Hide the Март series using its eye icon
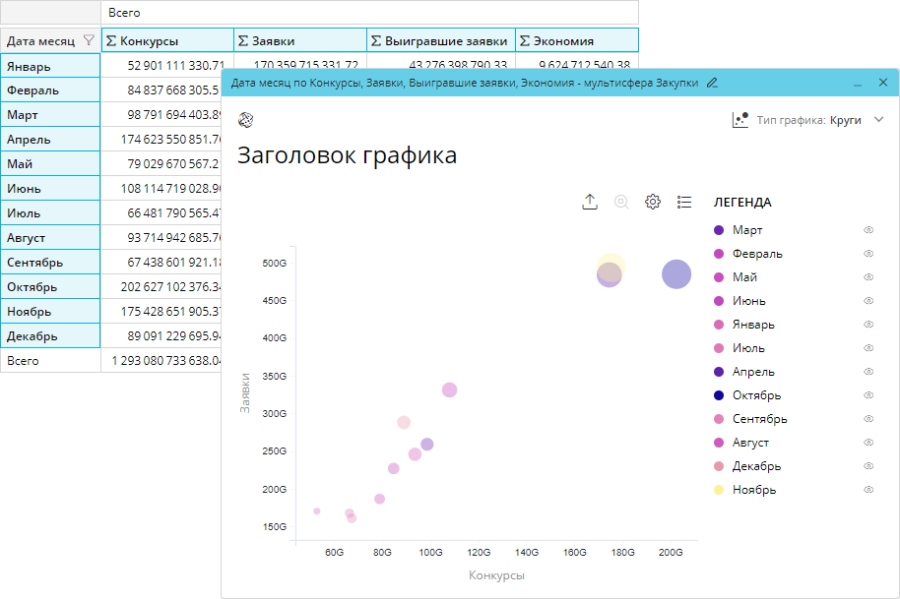 pyautogui.click(x=868, y=230)
